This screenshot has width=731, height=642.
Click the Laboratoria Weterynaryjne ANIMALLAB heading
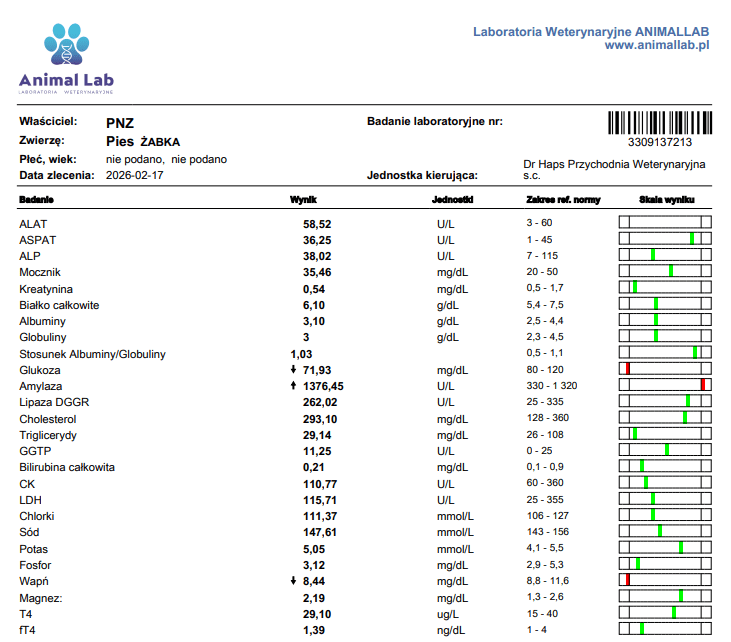(x=591, y=32)
